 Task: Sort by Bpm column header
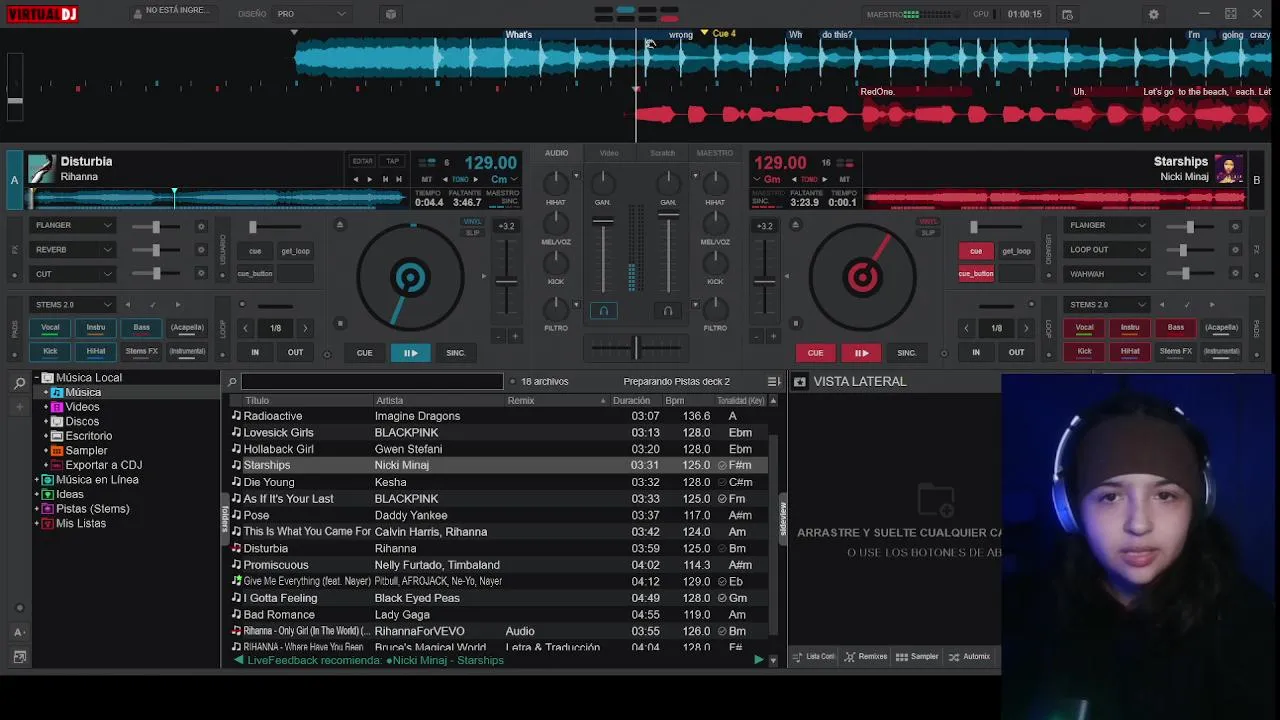click(x=675, y=400)
